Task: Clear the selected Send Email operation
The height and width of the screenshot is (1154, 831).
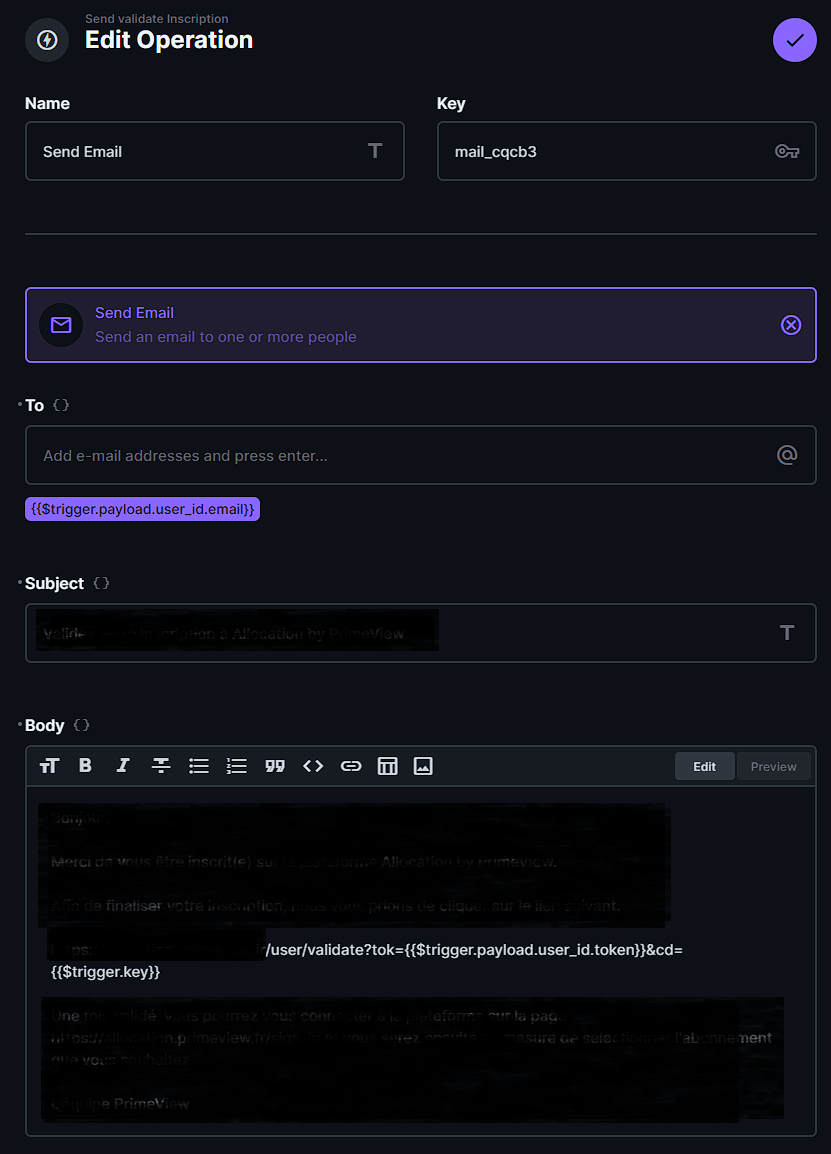Action: (x=790, y=325)
